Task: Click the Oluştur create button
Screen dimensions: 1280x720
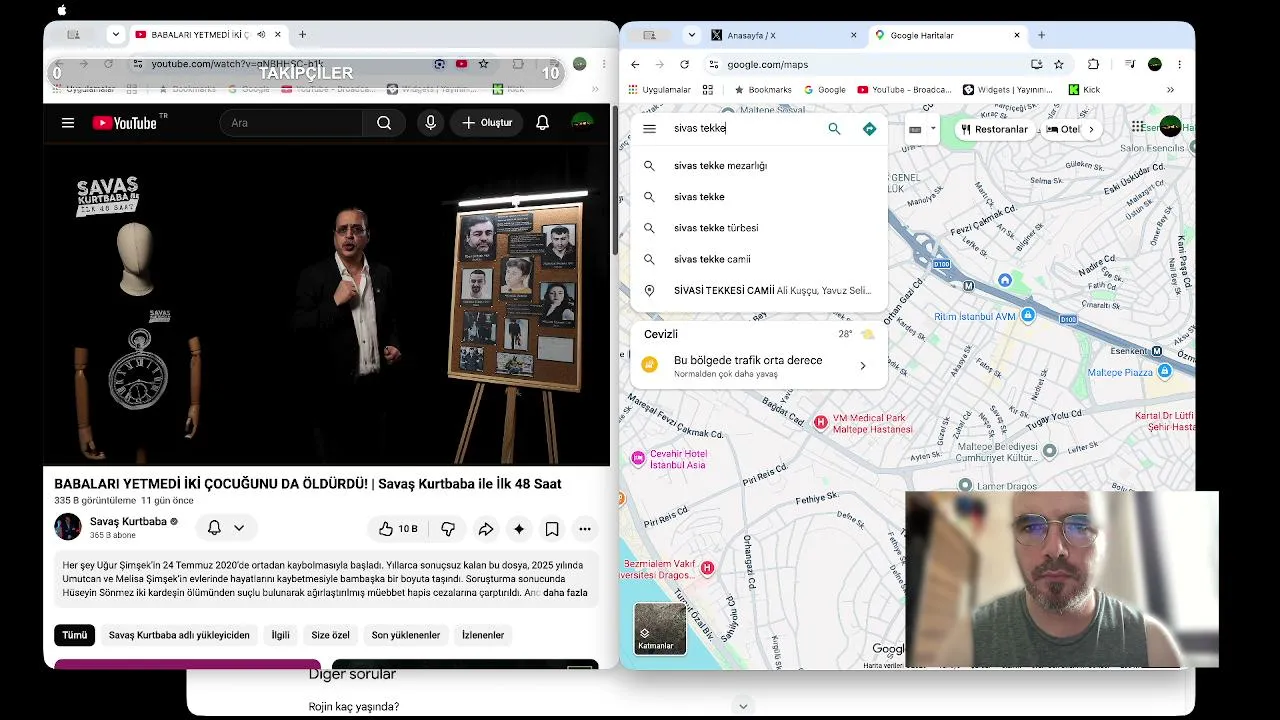Action: click(x=487, y=123)
